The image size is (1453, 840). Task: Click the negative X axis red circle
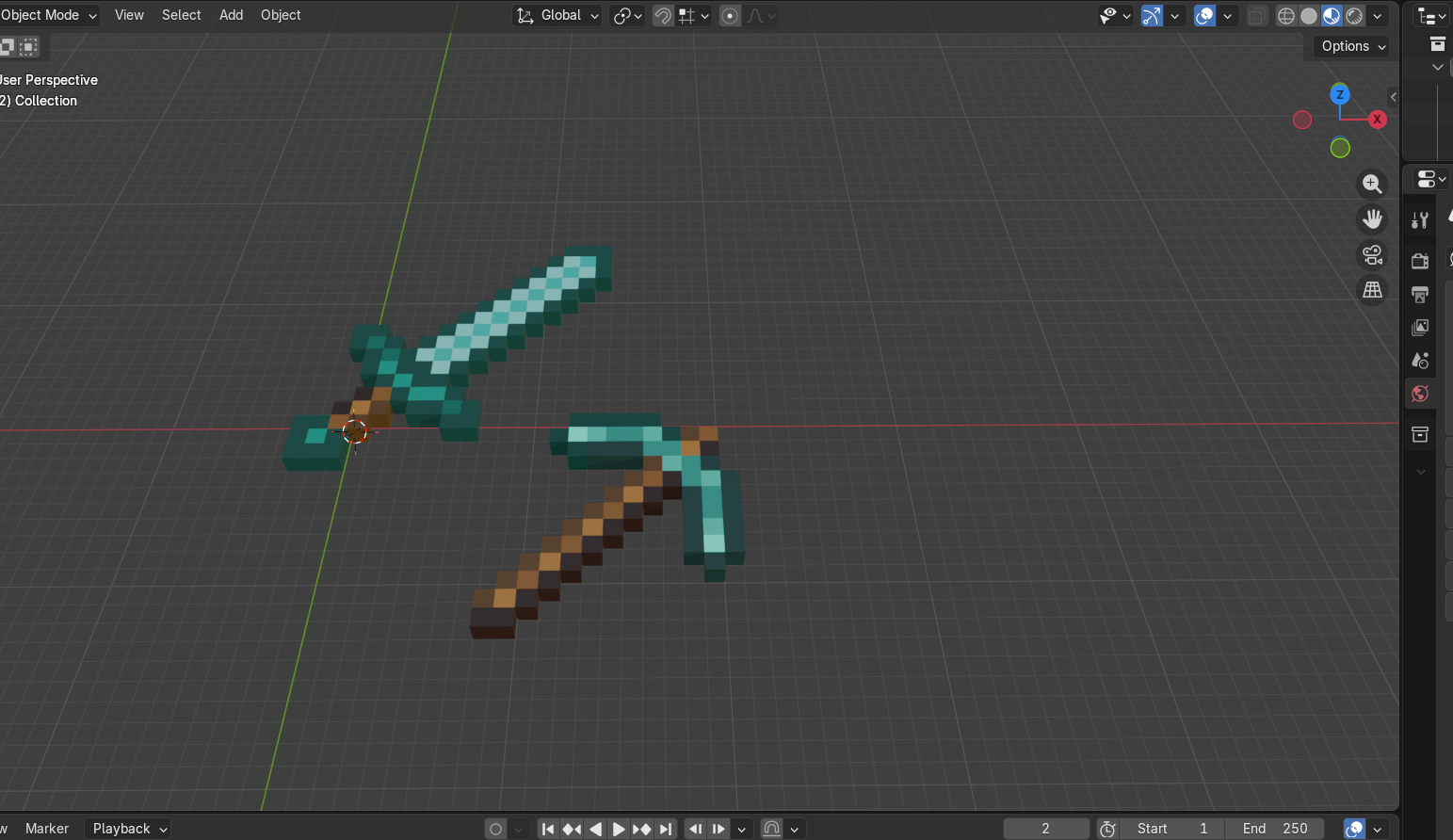[1302, 120]
